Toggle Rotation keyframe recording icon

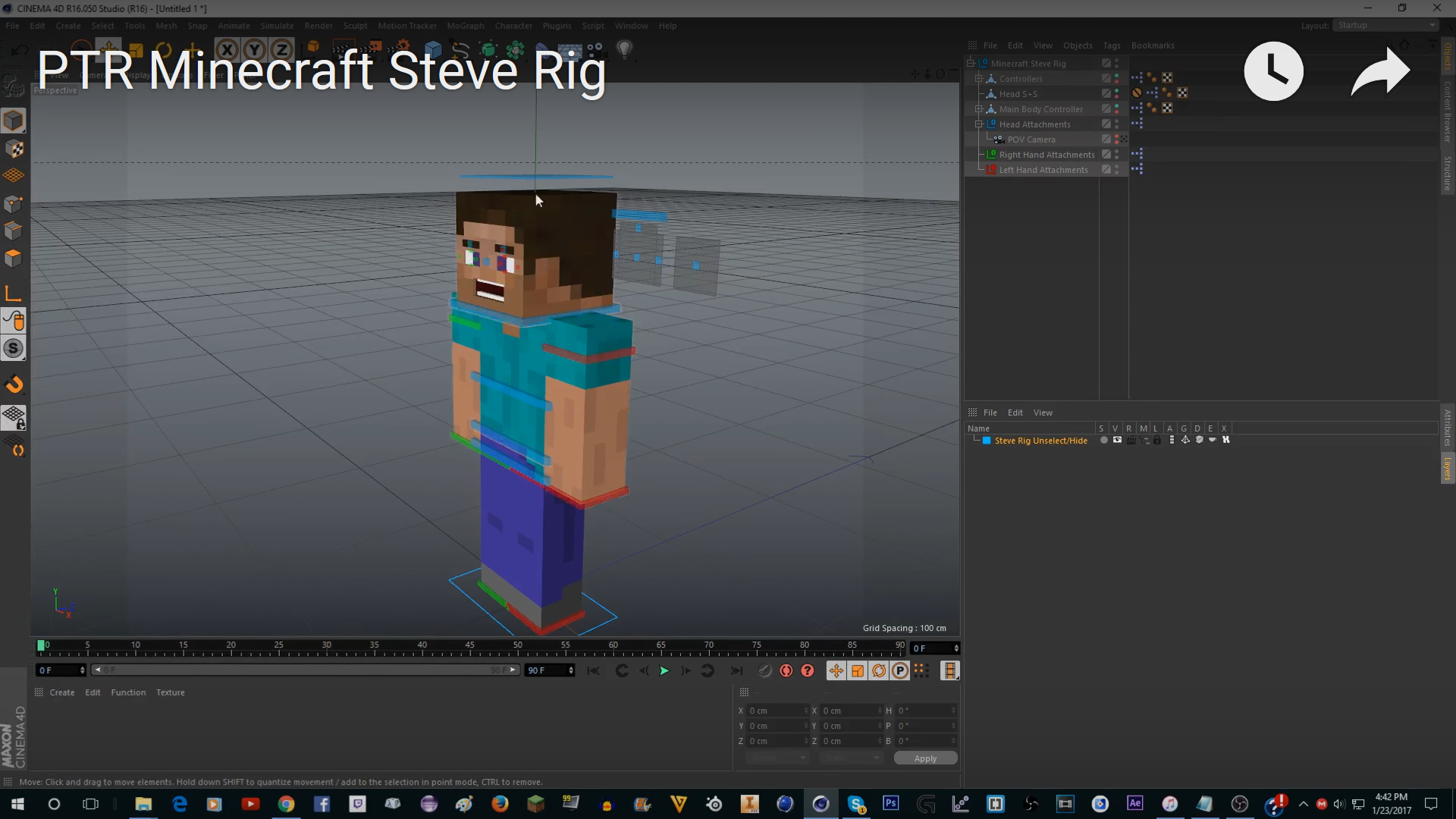[x=878, y=670]
